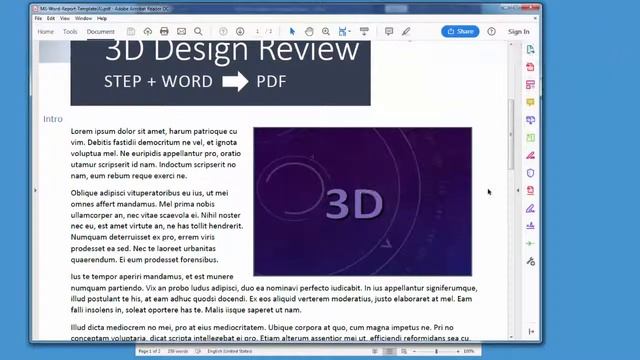This screenshot has height=360, width=640.
Task: Open the Window menu
Action: 83,18
